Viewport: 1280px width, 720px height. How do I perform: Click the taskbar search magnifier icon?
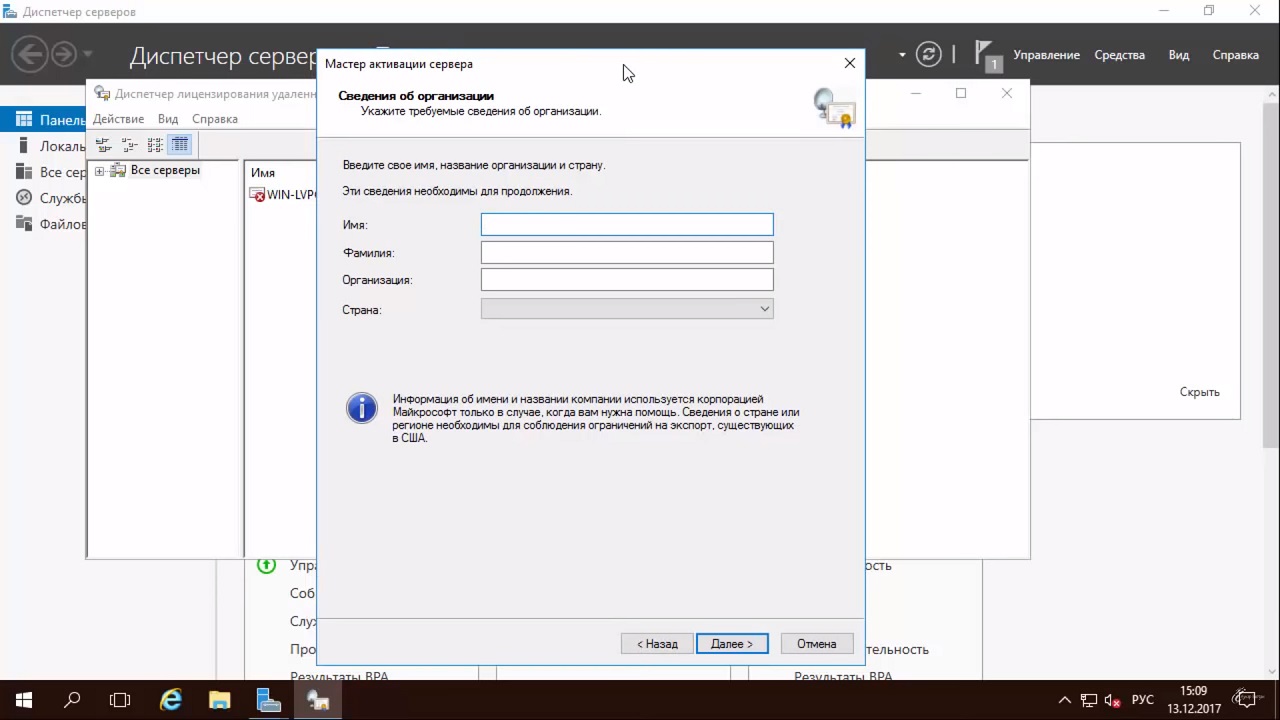tap(72, 700)
